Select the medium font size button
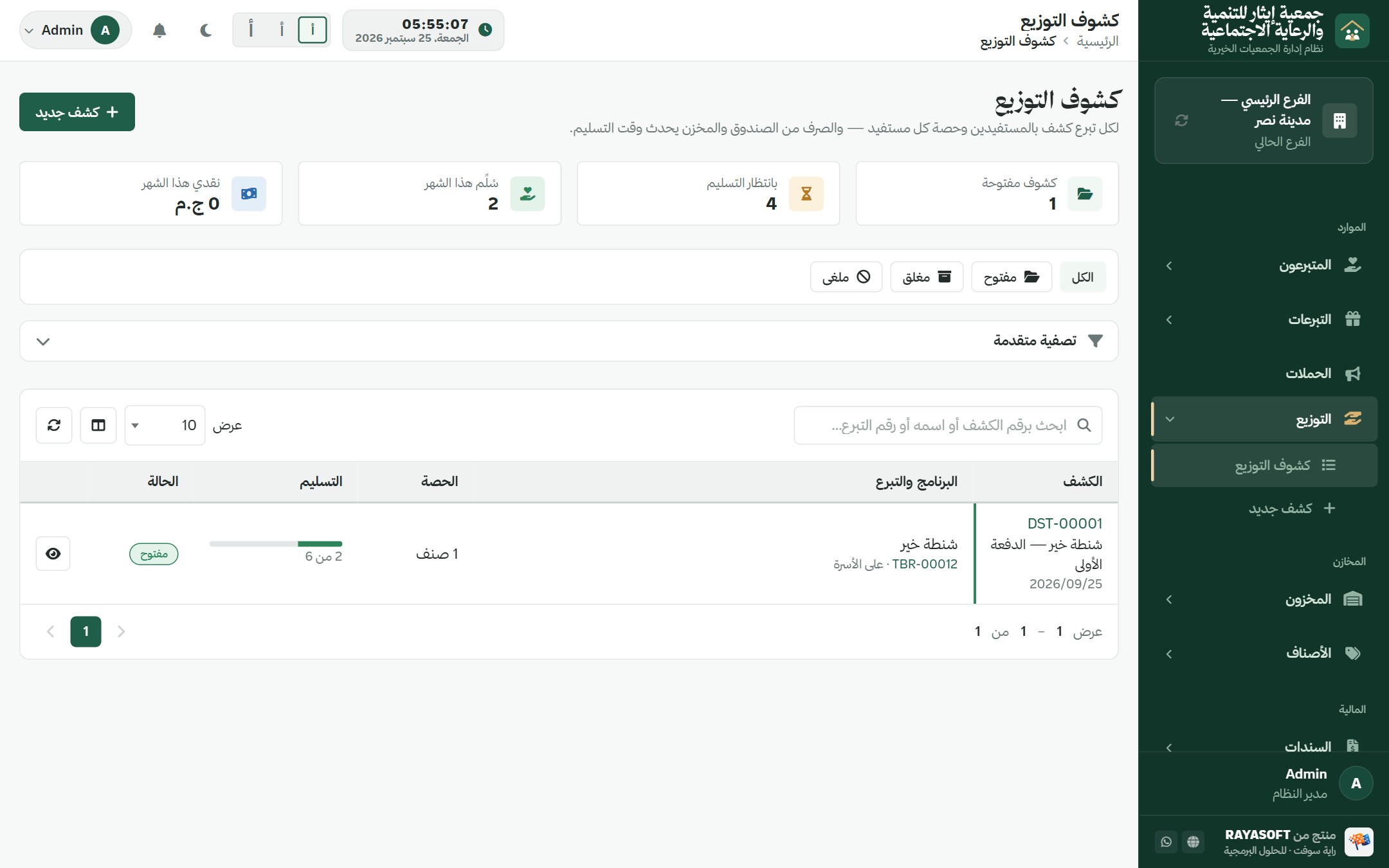 (x=282, y=30)
